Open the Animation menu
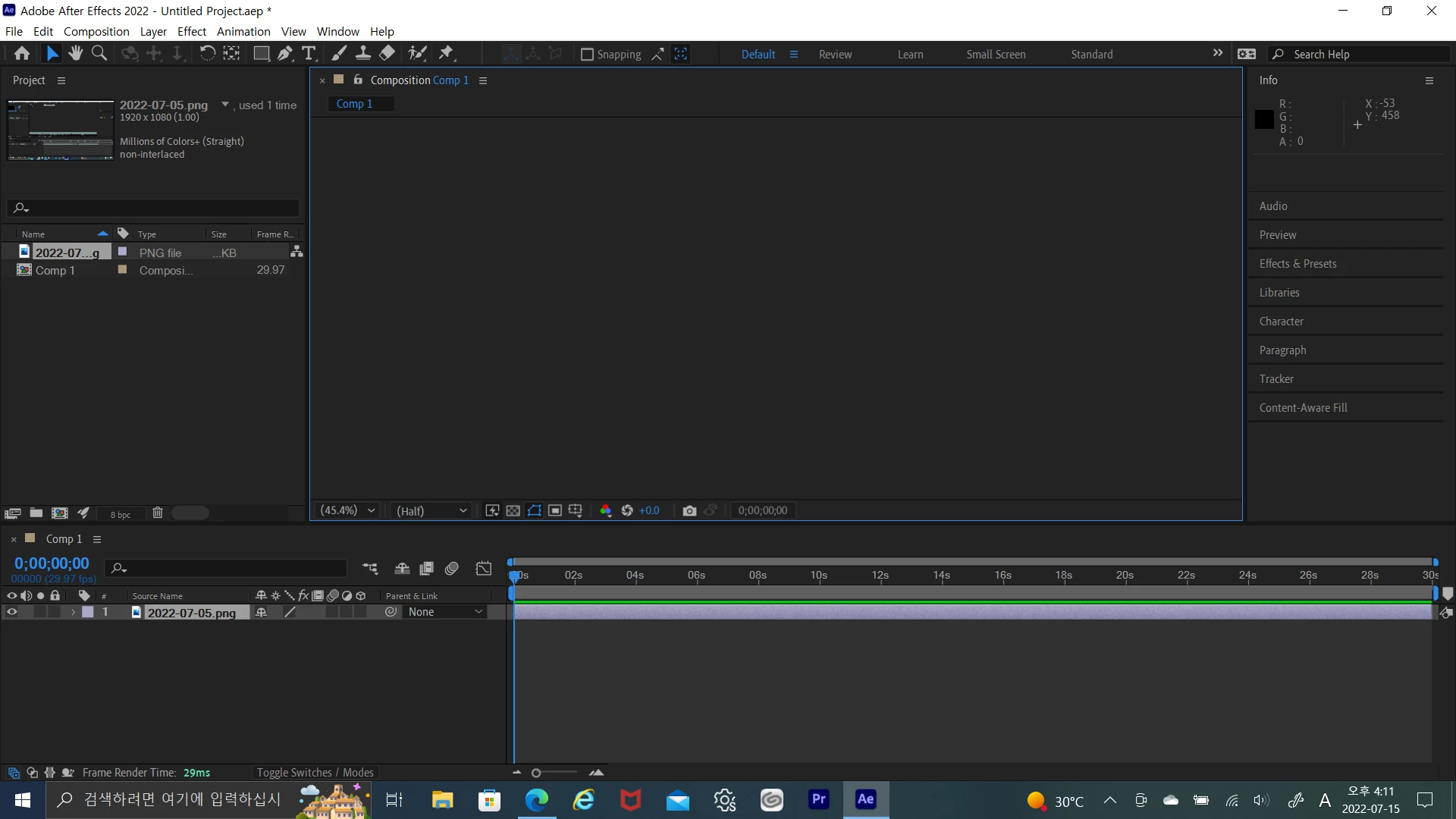1456x819 pixels. tap(243, 32)
